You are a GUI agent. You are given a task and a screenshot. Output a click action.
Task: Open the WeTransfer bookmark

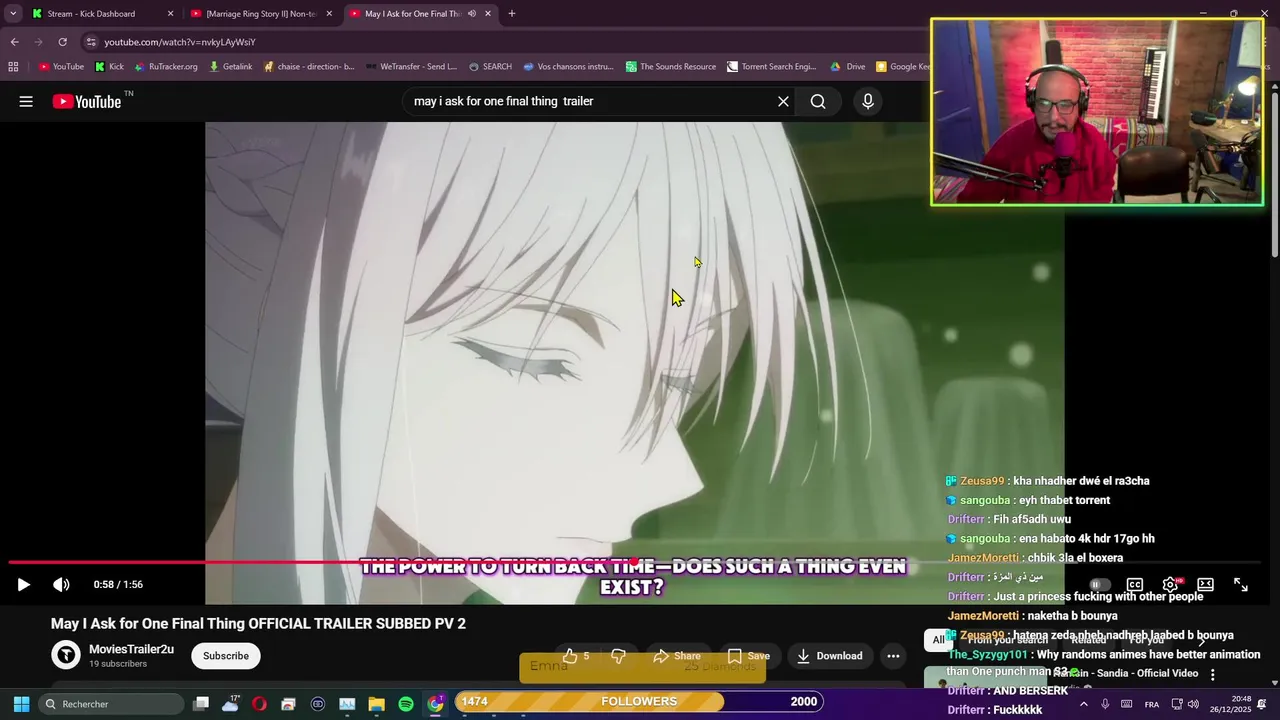tap(411, 67)
